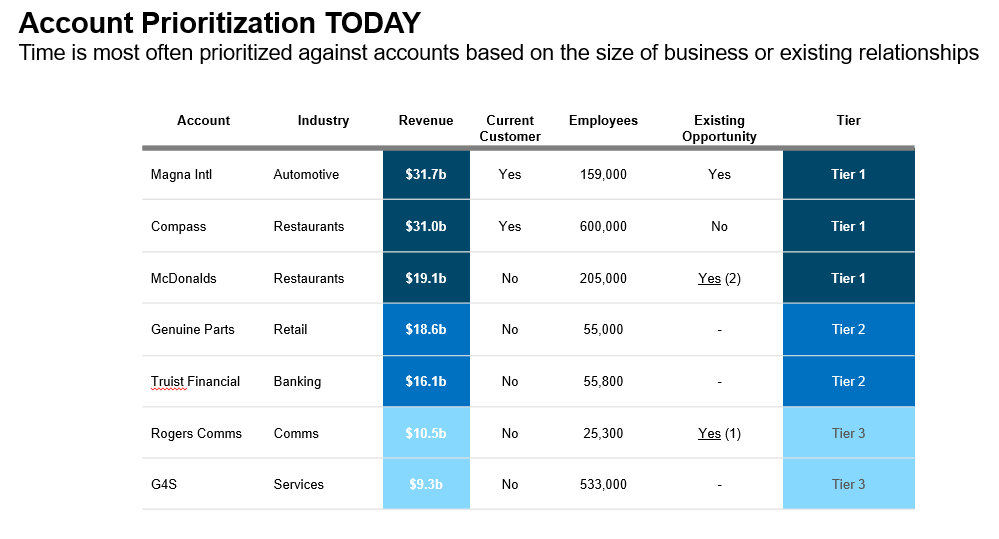This screenshot has height=539, width=999.
Task: Click the Account column header
Action: click(x=203, y=121)
